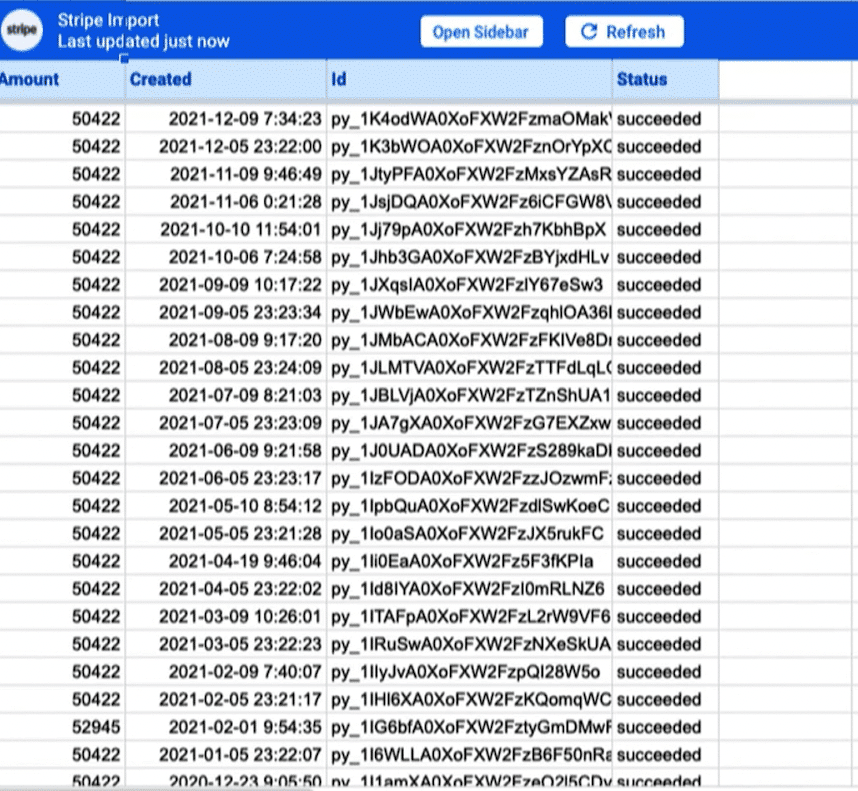Select Id cell starting py_1Jhb3GA0XoFXW2FzBYj
The width and height of the screenshot is (858, 791).
469,257
